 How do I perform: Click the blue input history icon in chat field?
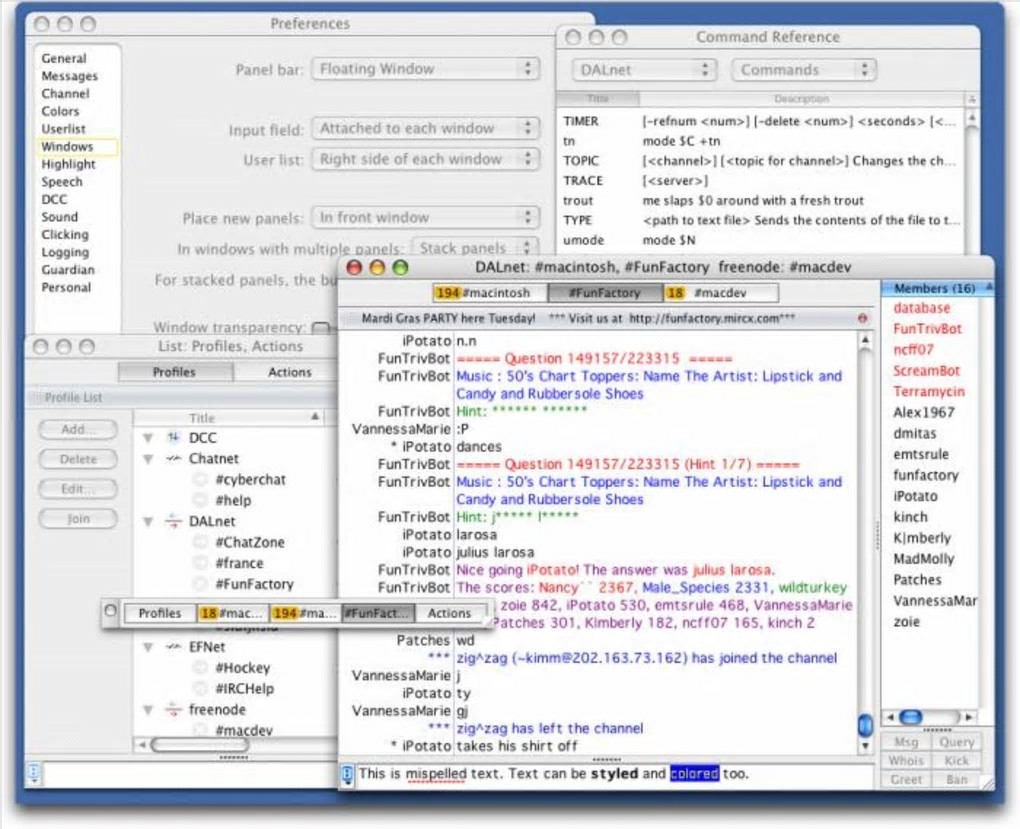pos(348,773)
